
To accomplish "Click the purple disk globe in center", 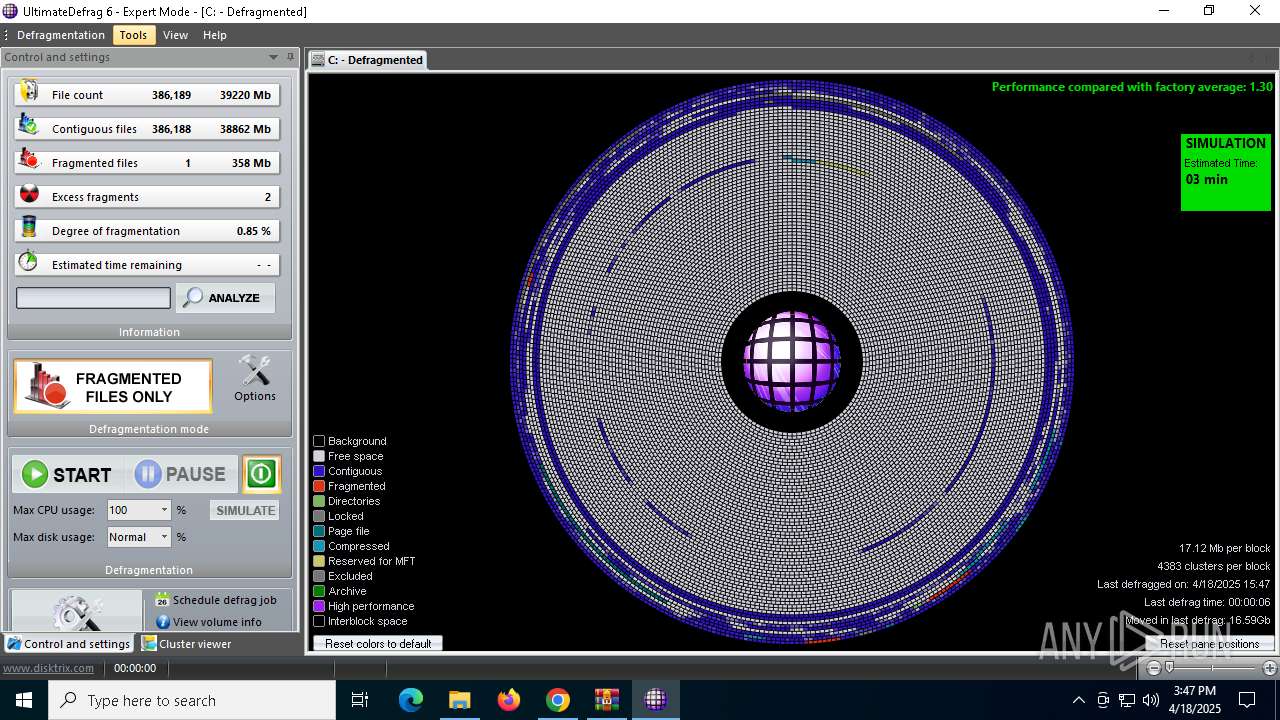I will [x=791, y=361].
